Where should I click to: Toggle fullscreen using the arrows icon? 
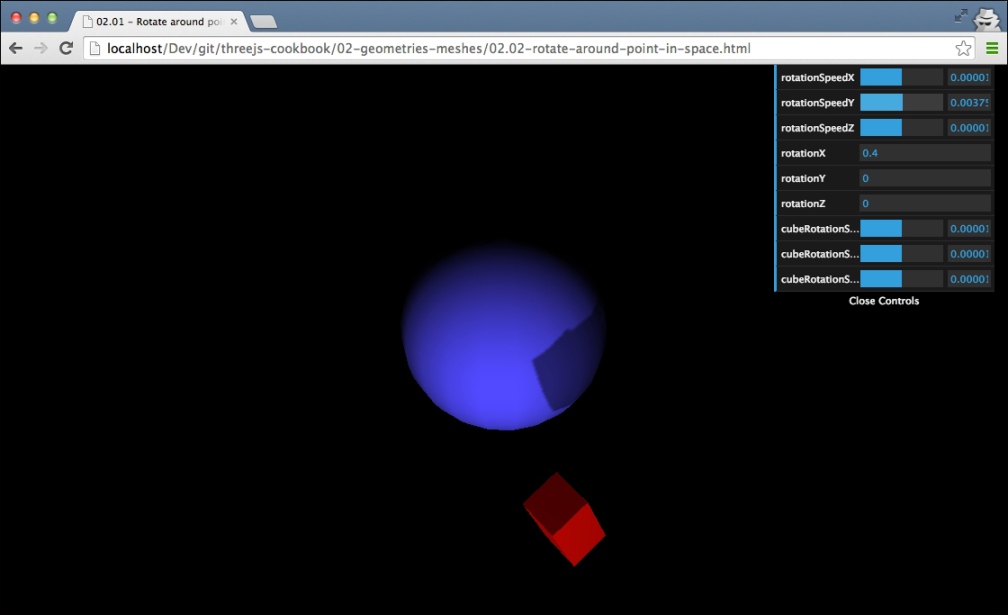(961, 16)
